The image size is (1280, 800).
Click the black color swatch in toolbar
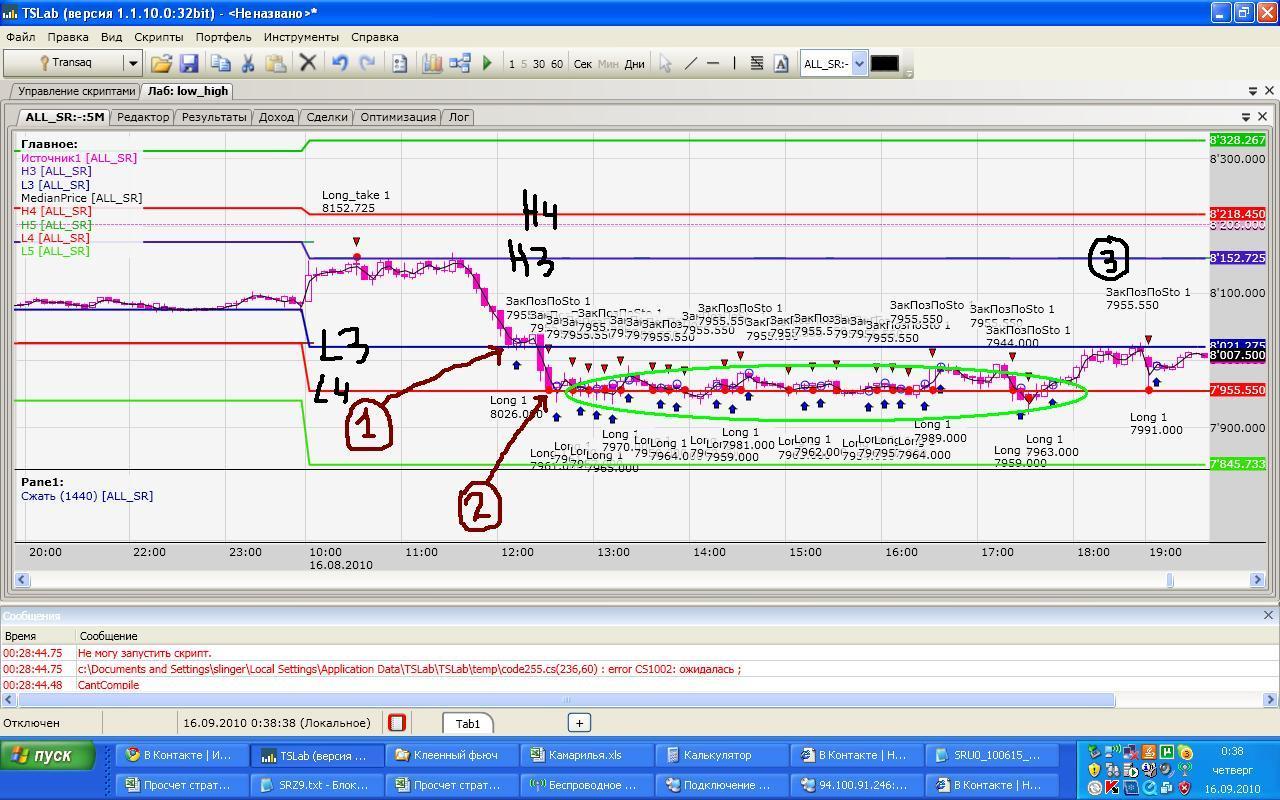884,63
